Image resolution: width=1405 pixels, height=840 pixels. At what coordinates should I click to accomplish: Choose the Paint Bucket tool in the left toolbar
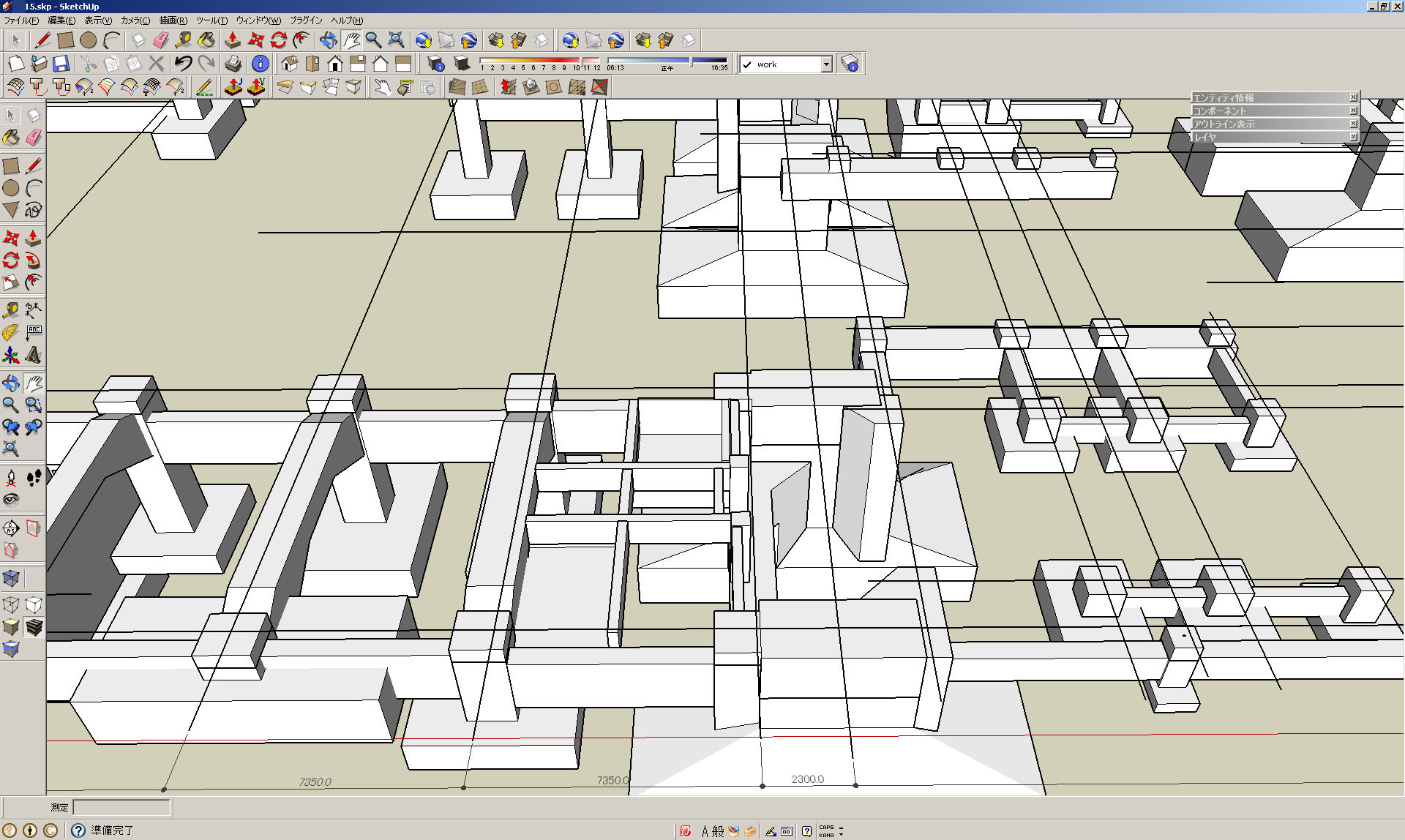click(x=11, y=138)
